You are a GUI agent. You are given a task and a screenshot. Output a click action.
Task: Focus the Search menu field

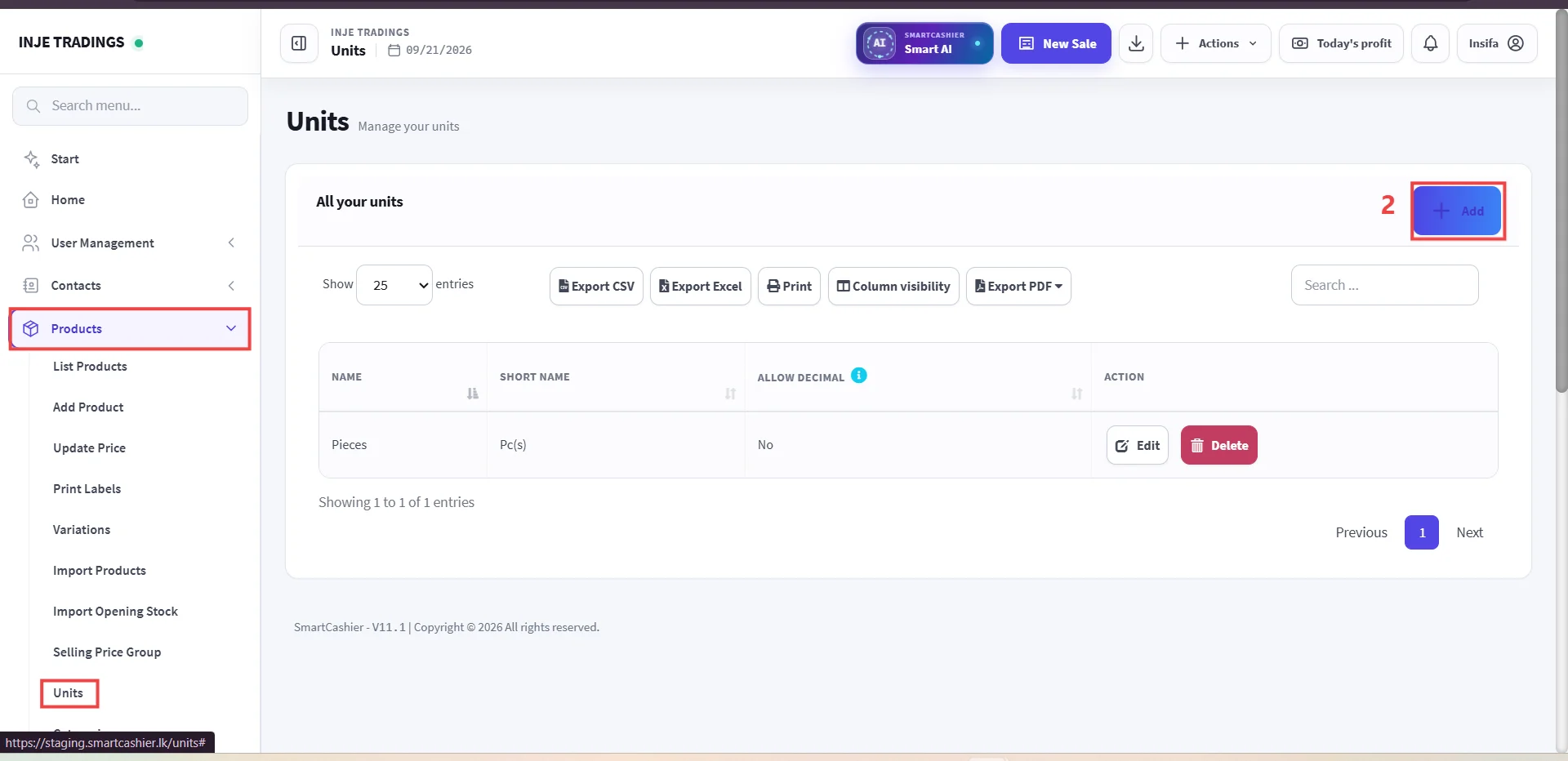(x=131, y=106)
